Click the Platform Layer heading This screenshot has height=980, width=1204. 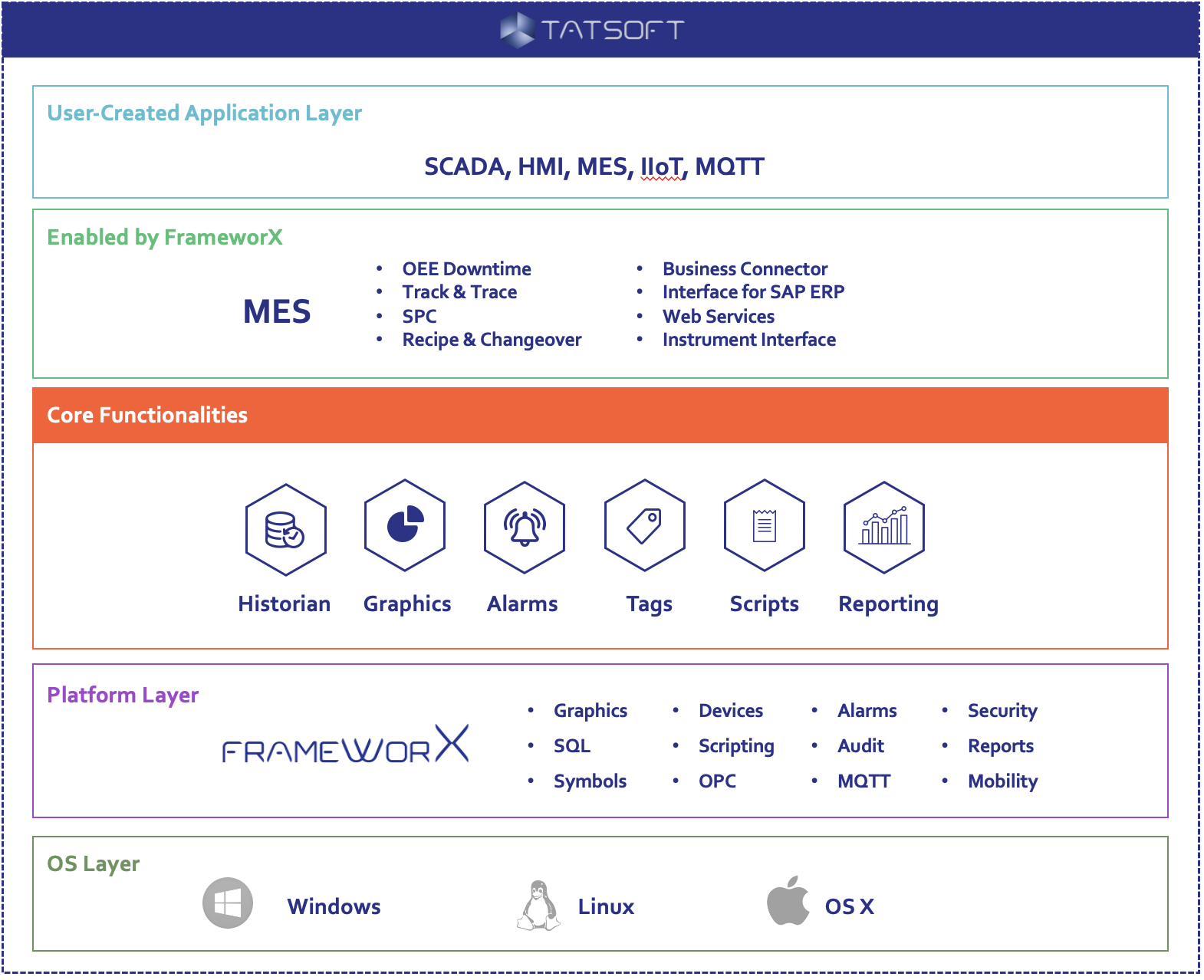coord(123,696)
